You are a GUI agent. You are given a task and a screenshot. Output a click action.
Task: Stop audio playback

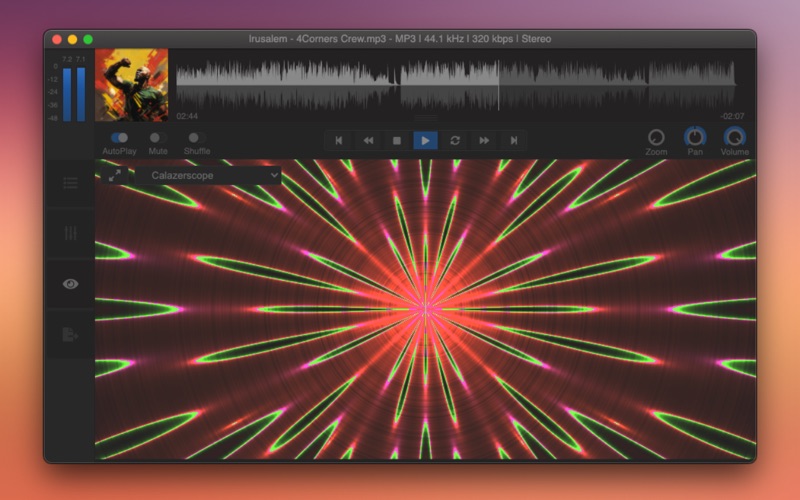[x=396, y=140]
